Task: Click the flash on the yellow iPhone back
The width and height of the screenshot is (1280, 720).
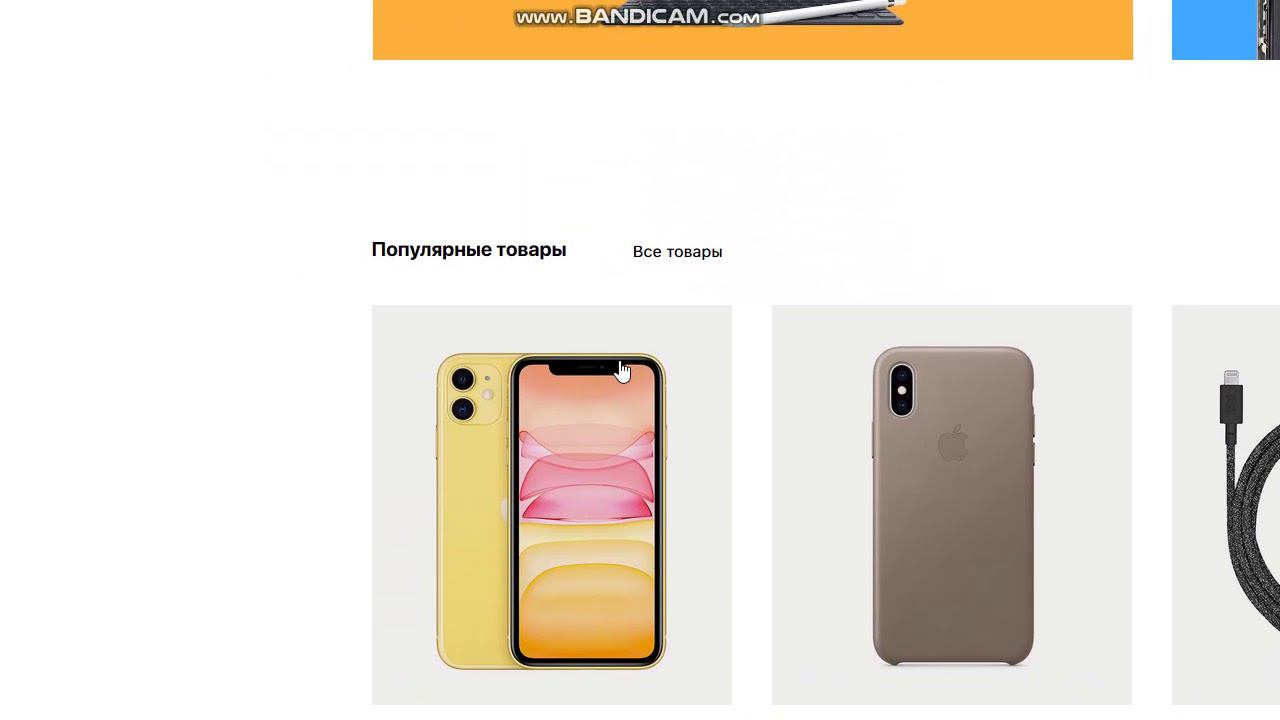Action: [488, 394]
